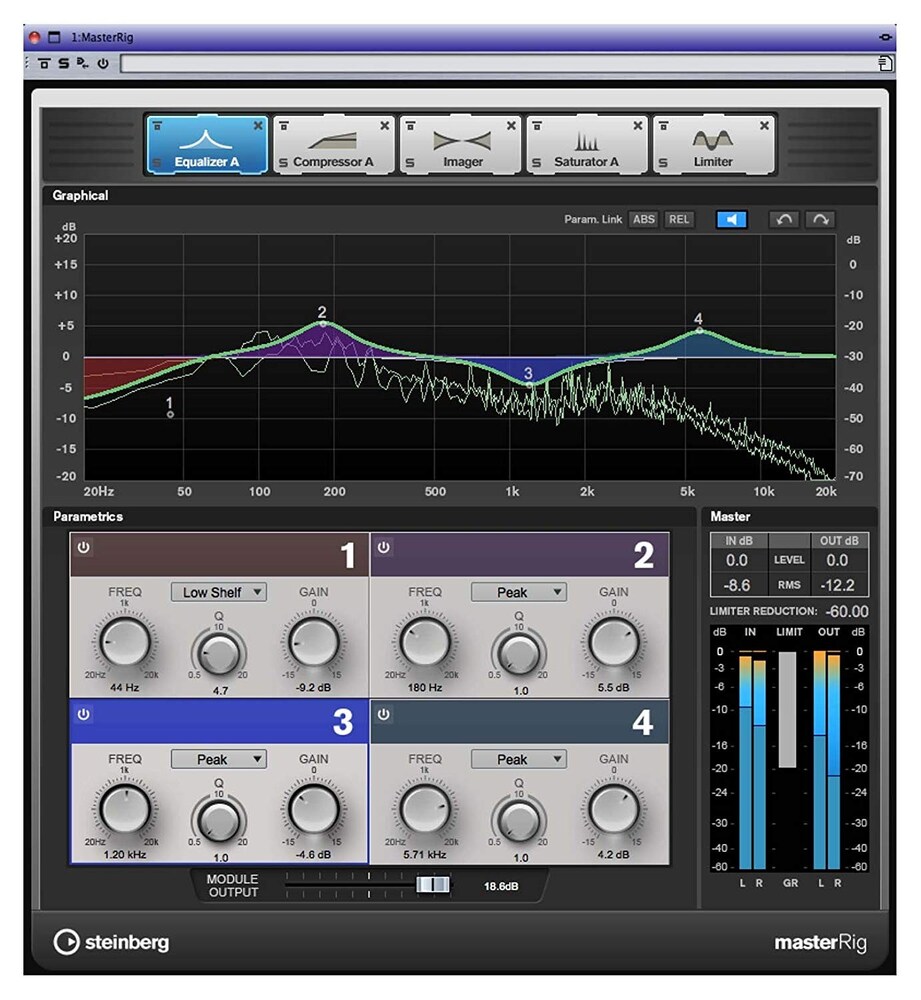921x1000 pixels.
Task: Click the pin icon in the title bar
Action: (x=885, y=38)
